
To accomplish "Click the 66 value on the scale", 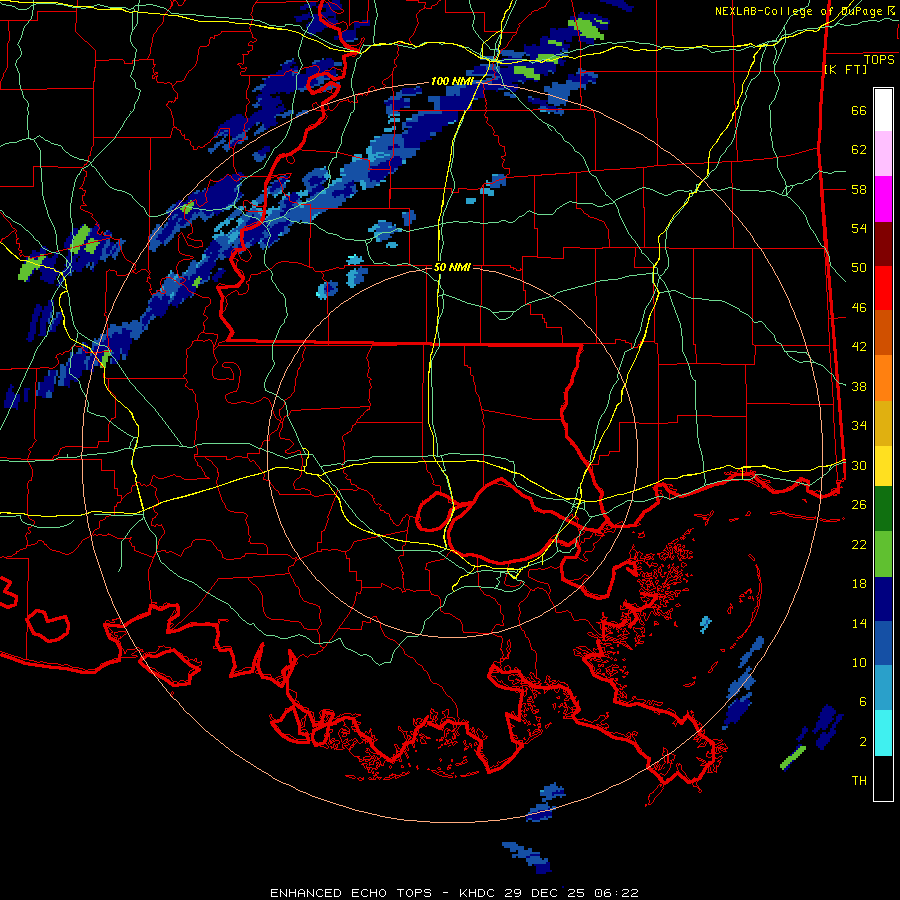I will tap(859, 111).
